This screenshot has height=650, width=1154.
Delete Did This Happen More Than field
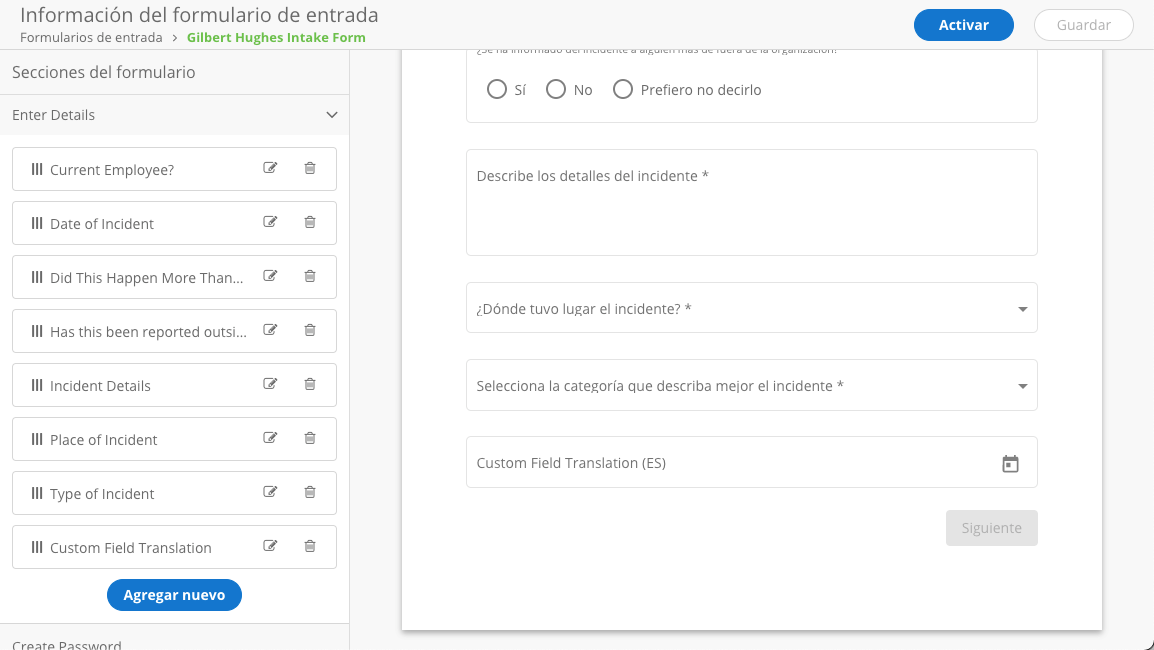click(x=310, y=276)
